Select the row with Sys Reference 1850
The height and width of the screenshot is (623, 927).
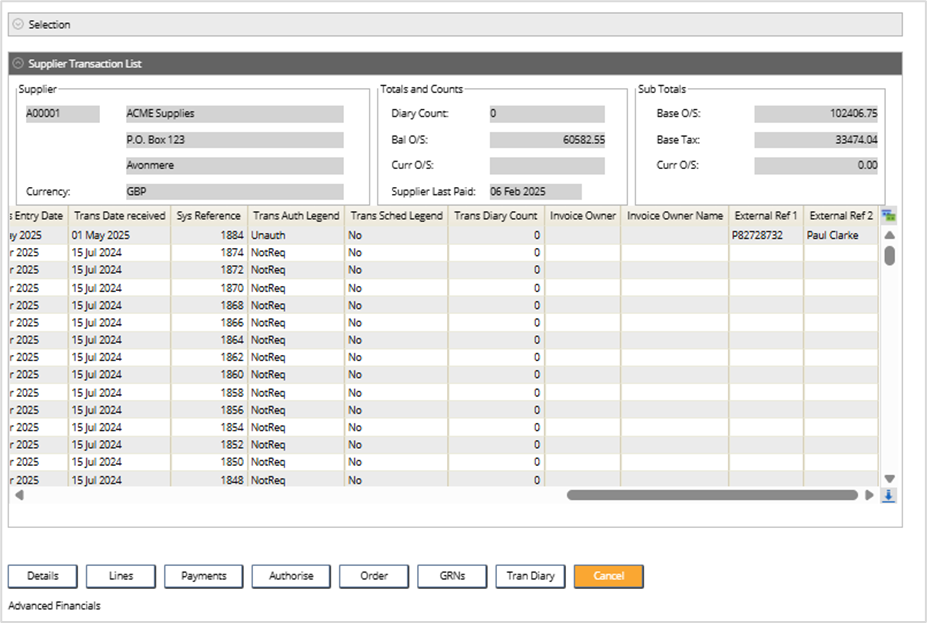point(443,462)
